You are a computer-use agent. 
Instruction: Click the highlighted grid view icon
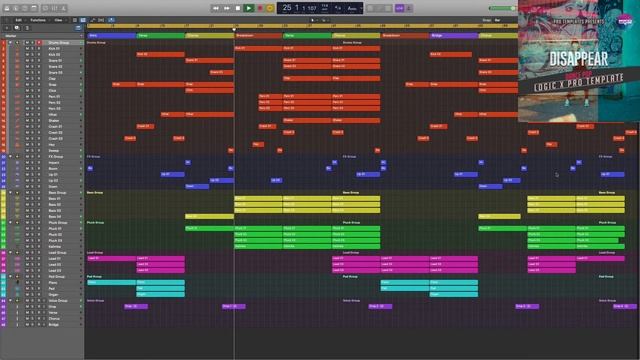point(83,20)
